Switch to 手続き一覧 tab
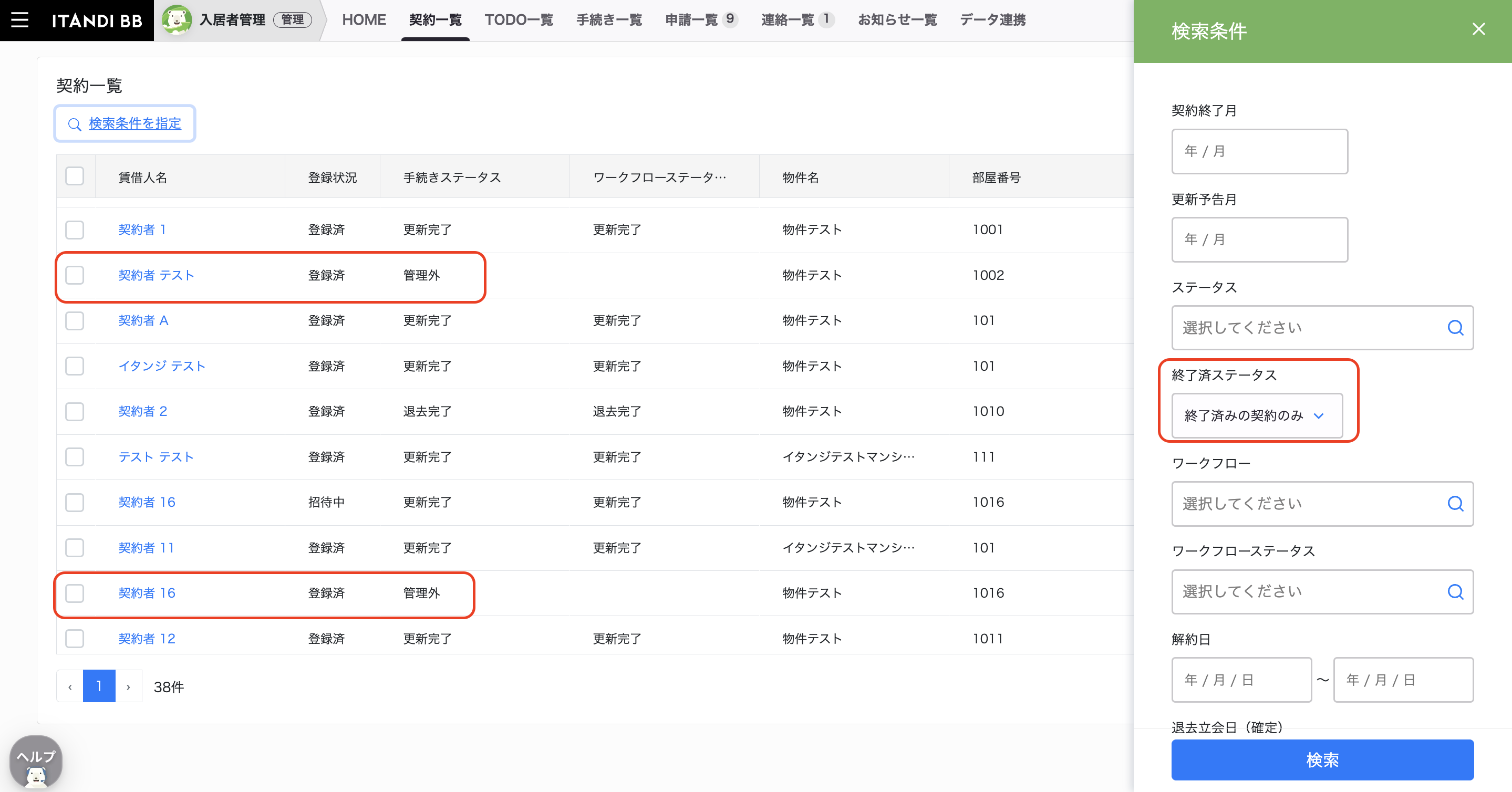Screen dimensions: 1512x792 coord(609,20)
